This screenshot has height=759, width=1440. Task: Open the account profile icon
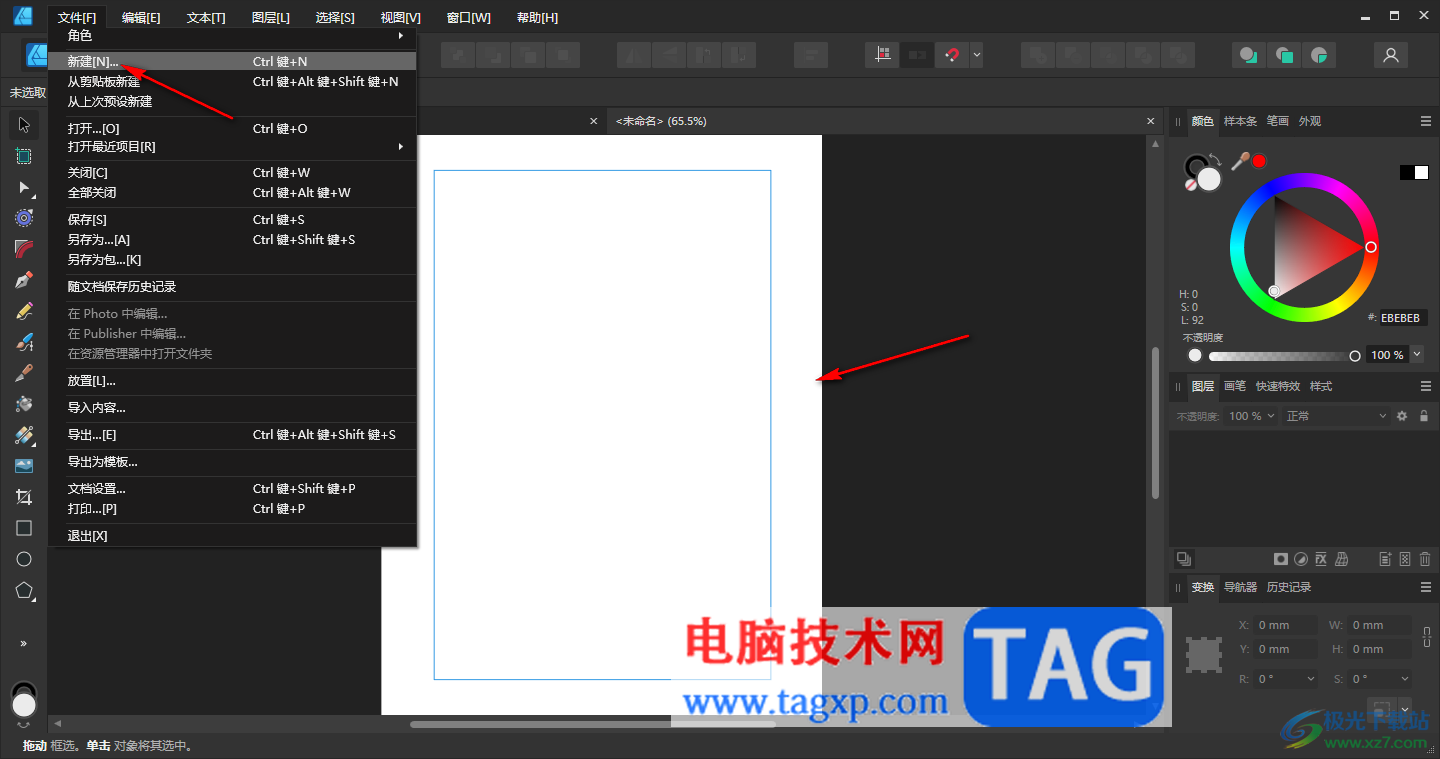(1390, 55)
